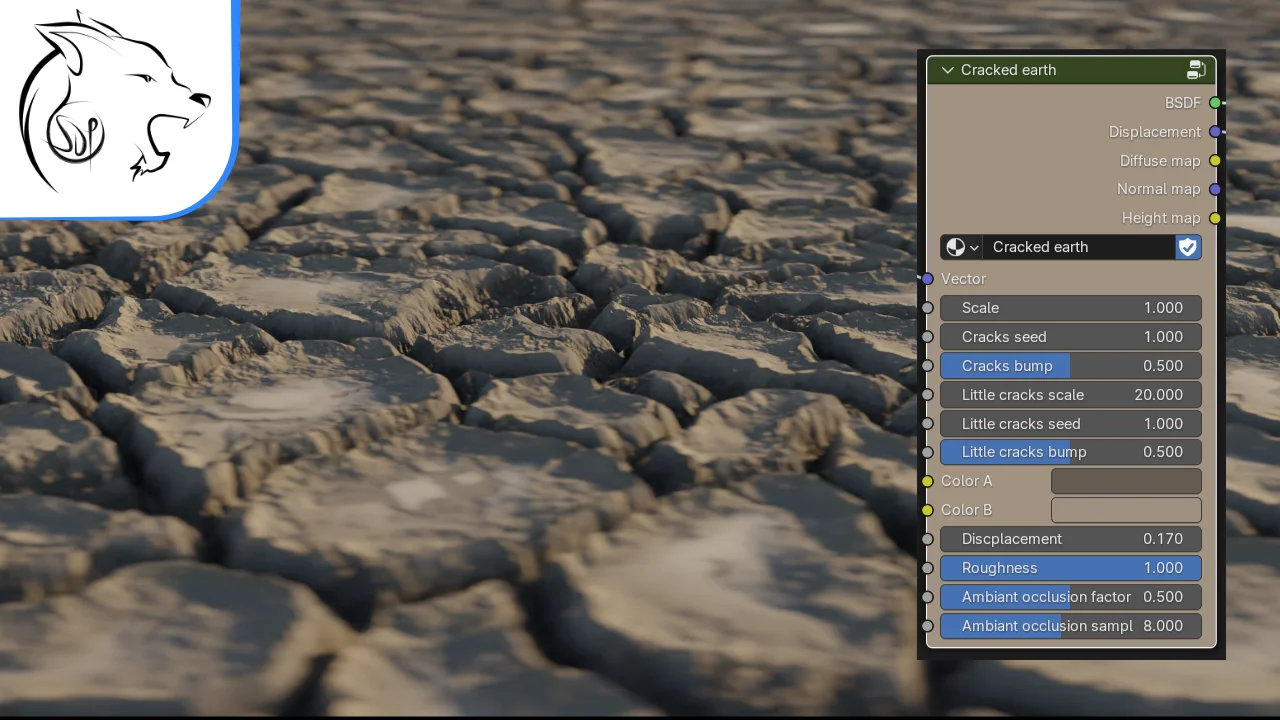Click the Scale value slider
Screen dimensions: 1280x720
(1070, 308)
